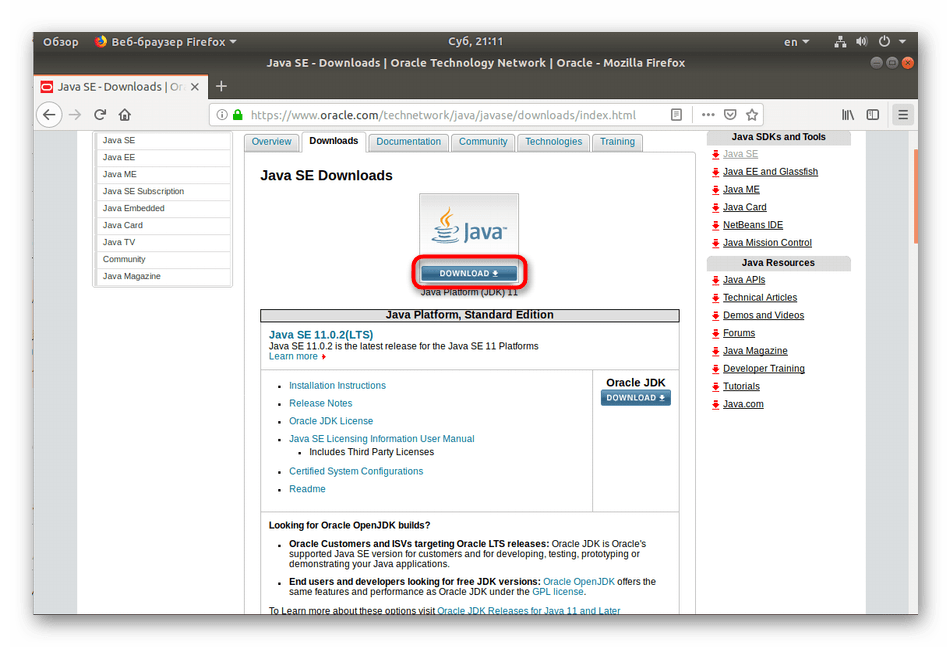The image size is (950, 647).
Task: Click the highlighted Java DOWNLOAD button
Action: 469,273
